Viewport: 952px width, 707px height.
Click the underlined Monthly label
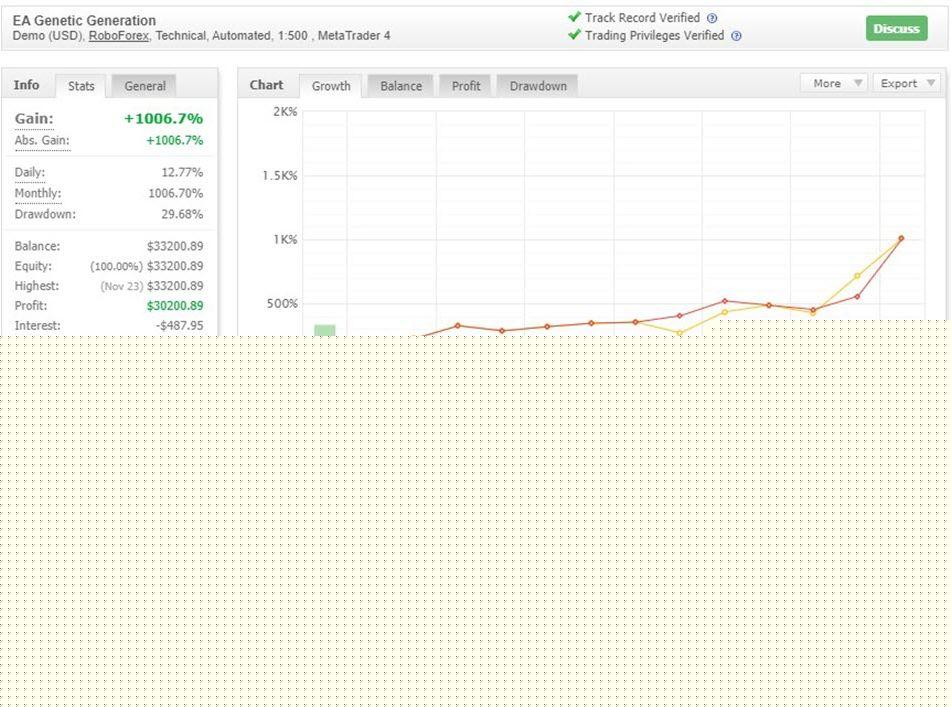click(x=38, y=193)
